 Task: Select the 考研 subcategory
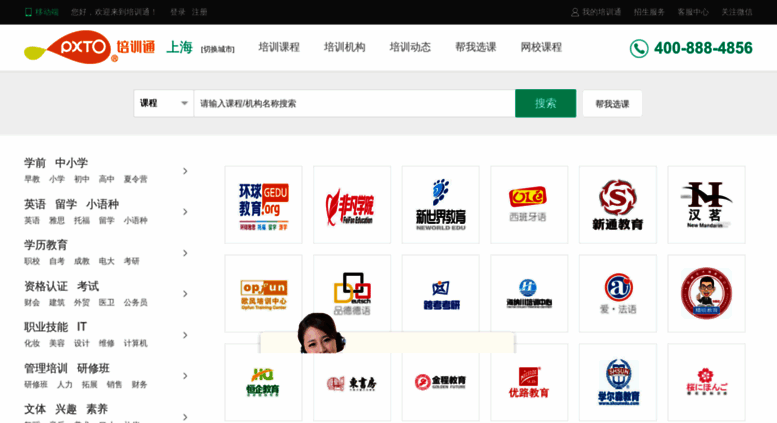coord(131,261)
